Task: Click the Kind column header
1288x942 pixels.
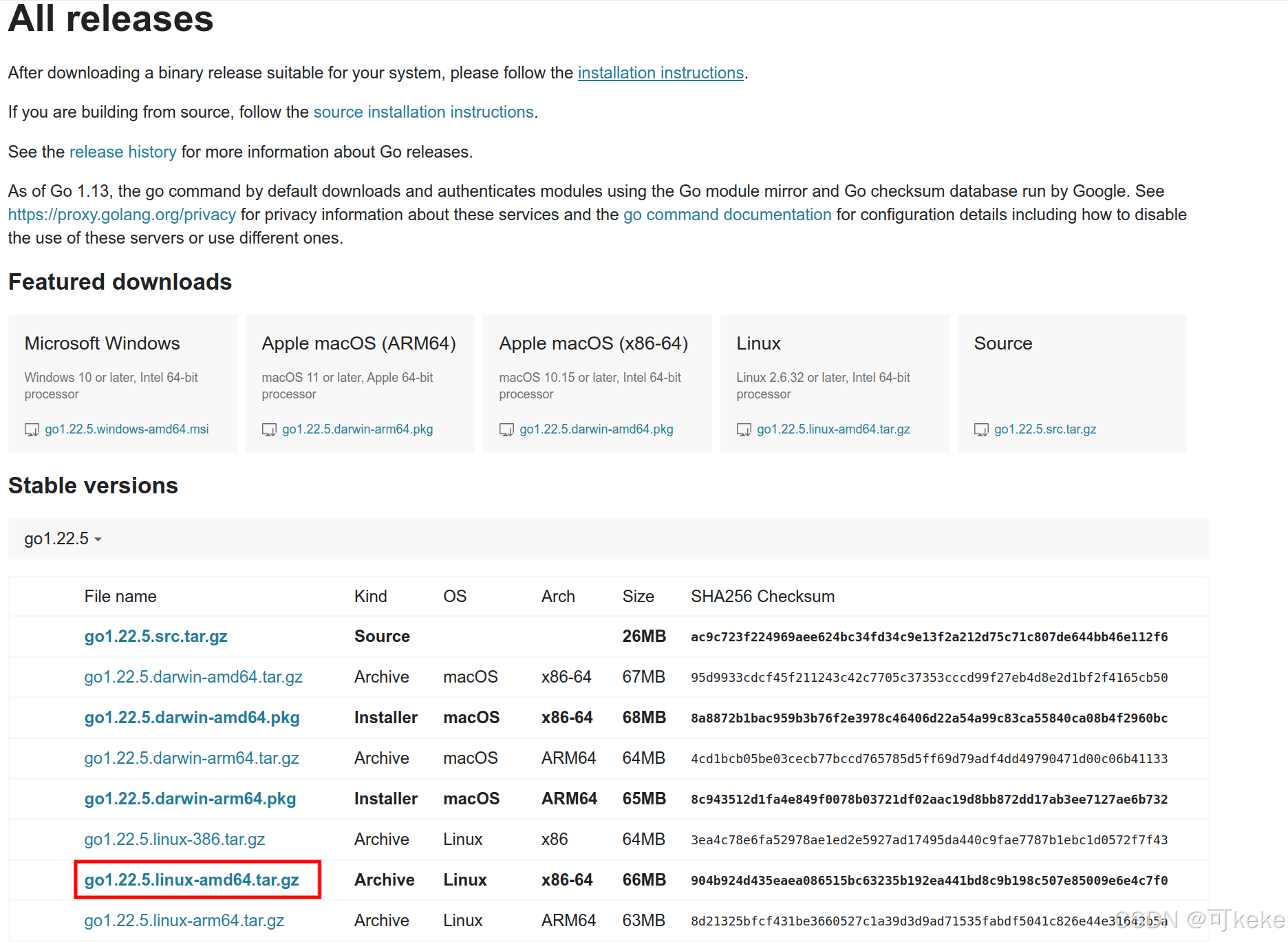Action: coord(370,597)
